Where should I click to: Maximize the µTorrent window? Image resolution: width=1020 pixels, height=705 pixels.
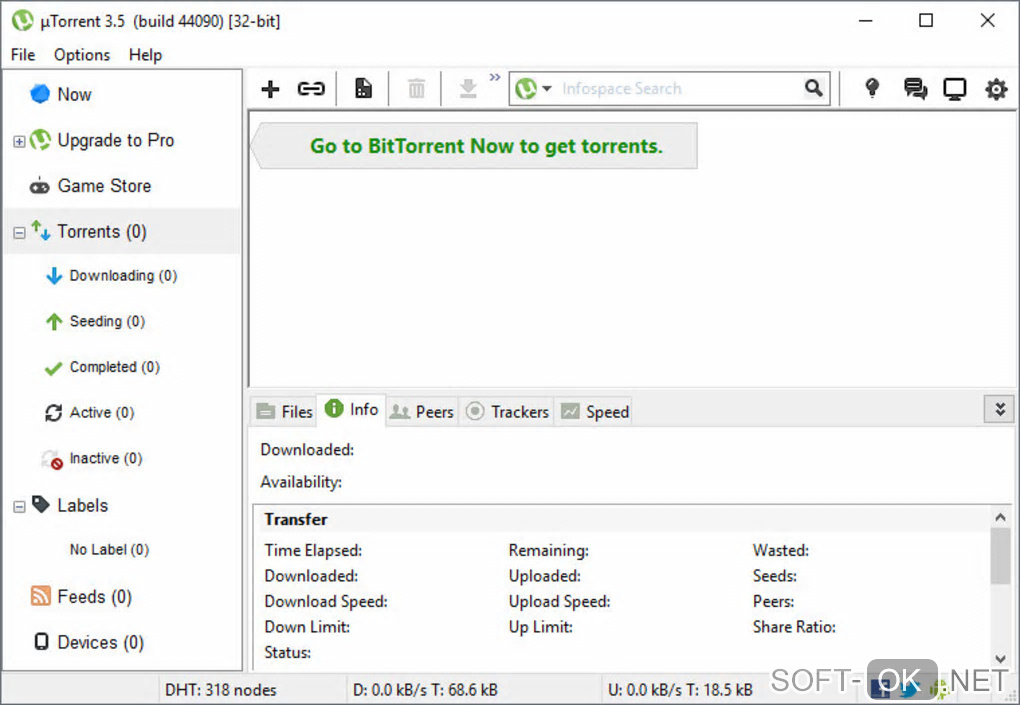click(x=926, y=20)
